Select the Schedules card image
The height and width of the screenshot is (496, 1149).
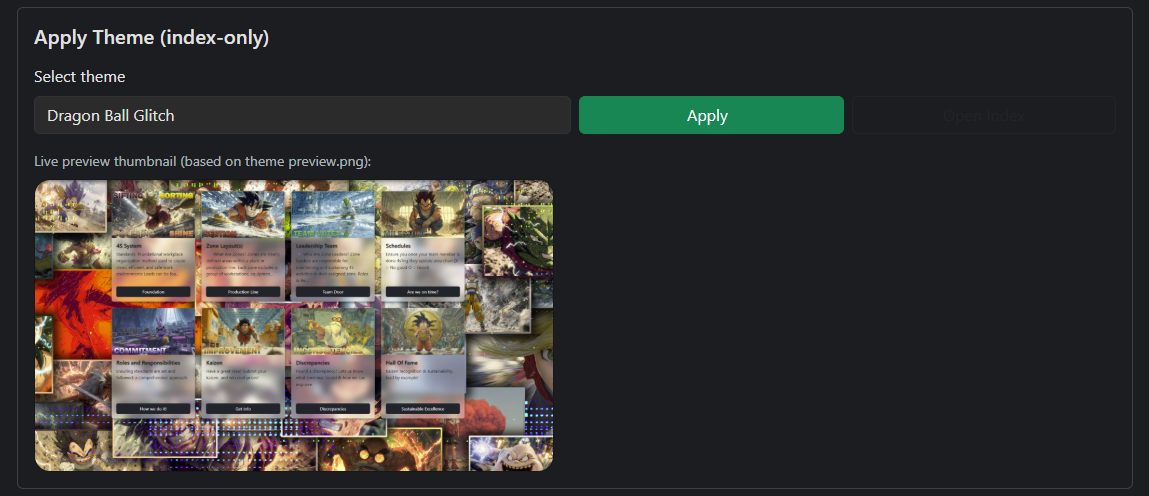pyautogui.click(x=423, y=214)
